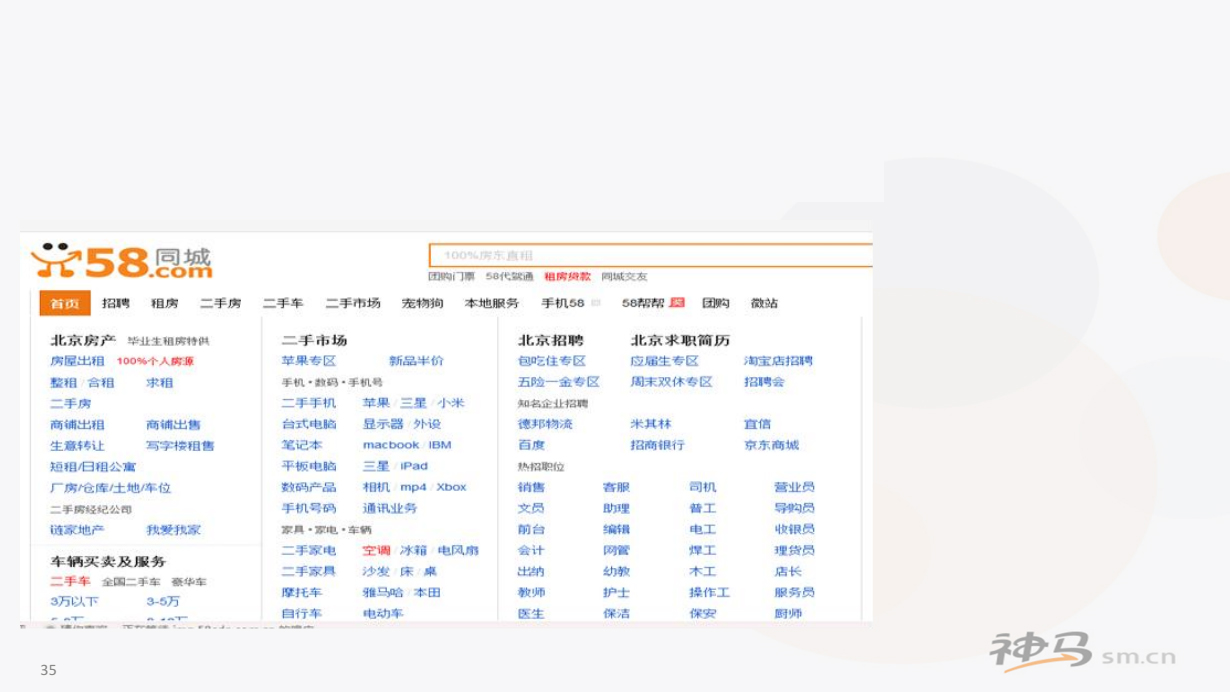Screen dimensions: 1230x692
Task: Click the 二手手机 link
Action: tap(309, 403)
